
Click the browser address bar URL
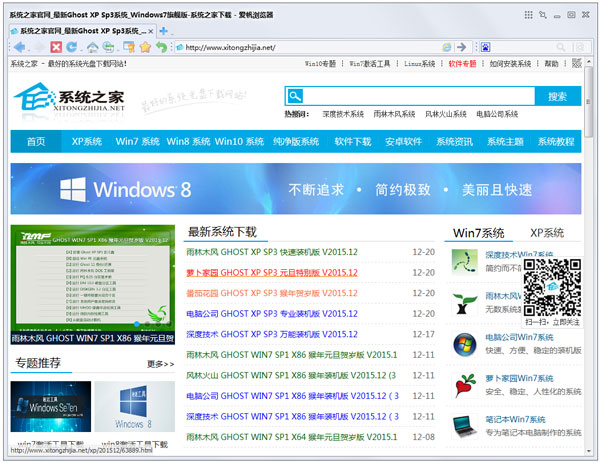tap(300, 47)
